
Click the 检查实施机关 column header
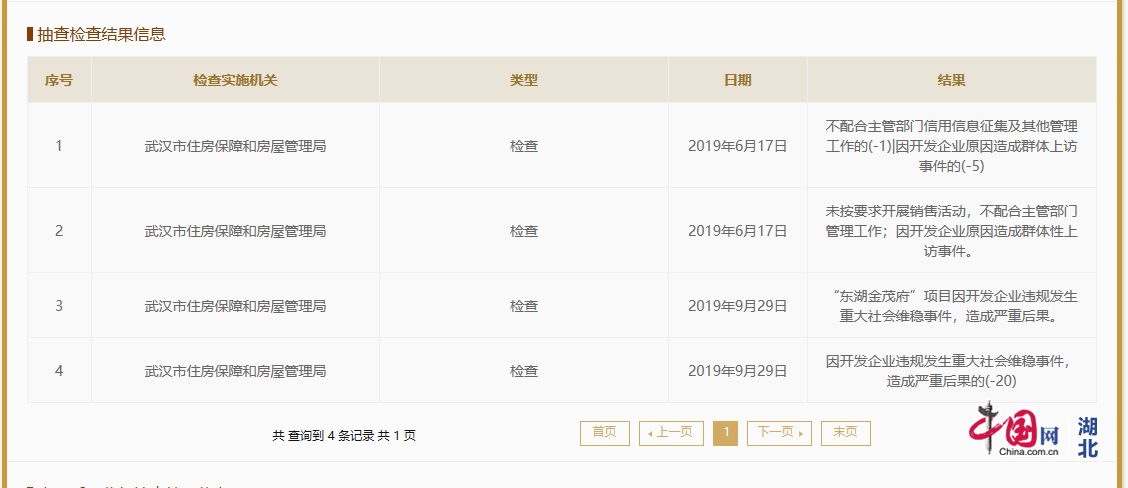[x=235, y=80]
